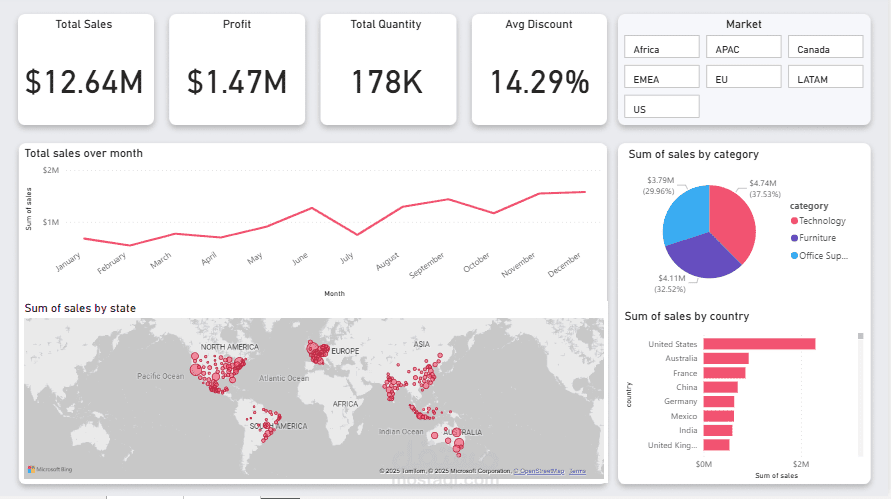Select the United Kingdom sales bar
891x499 pixels.
(717, 445)
